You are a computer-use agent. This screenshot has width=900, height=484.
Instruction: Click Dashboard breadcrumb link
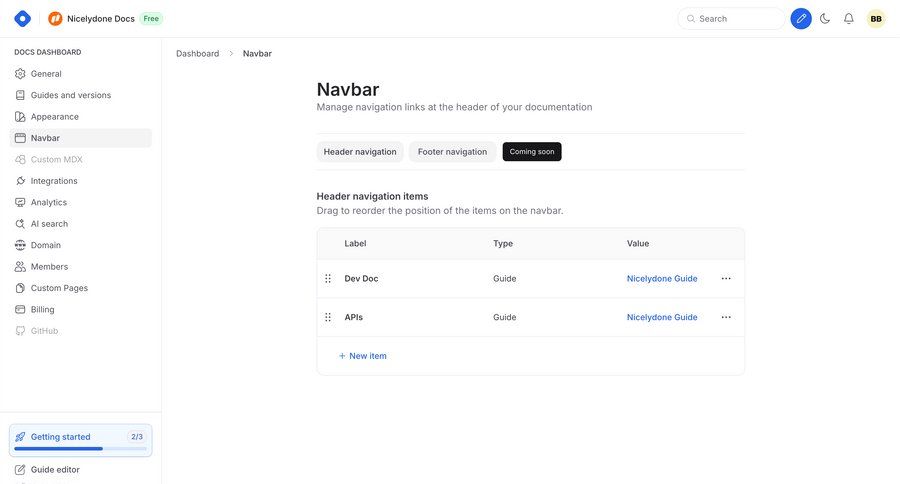click(x=197, y=53)
